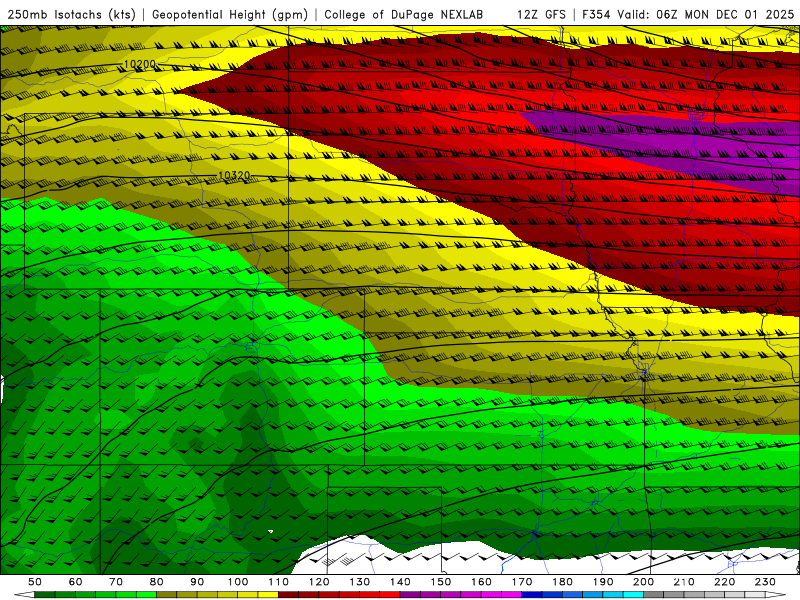Click the 210 value on the color scale

pyautogui.click(x=684, y=582)
